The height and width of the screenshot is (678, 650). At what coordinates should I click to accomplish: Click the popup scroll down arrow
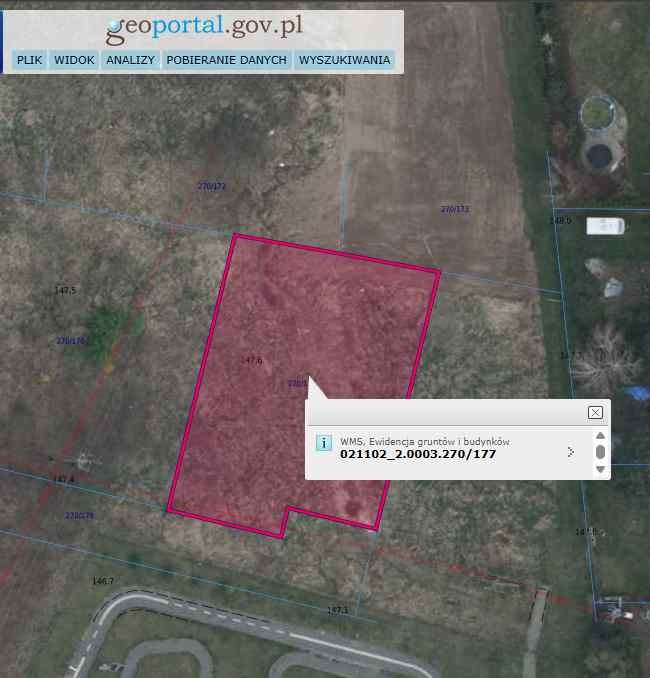click(x=600, y=469)
